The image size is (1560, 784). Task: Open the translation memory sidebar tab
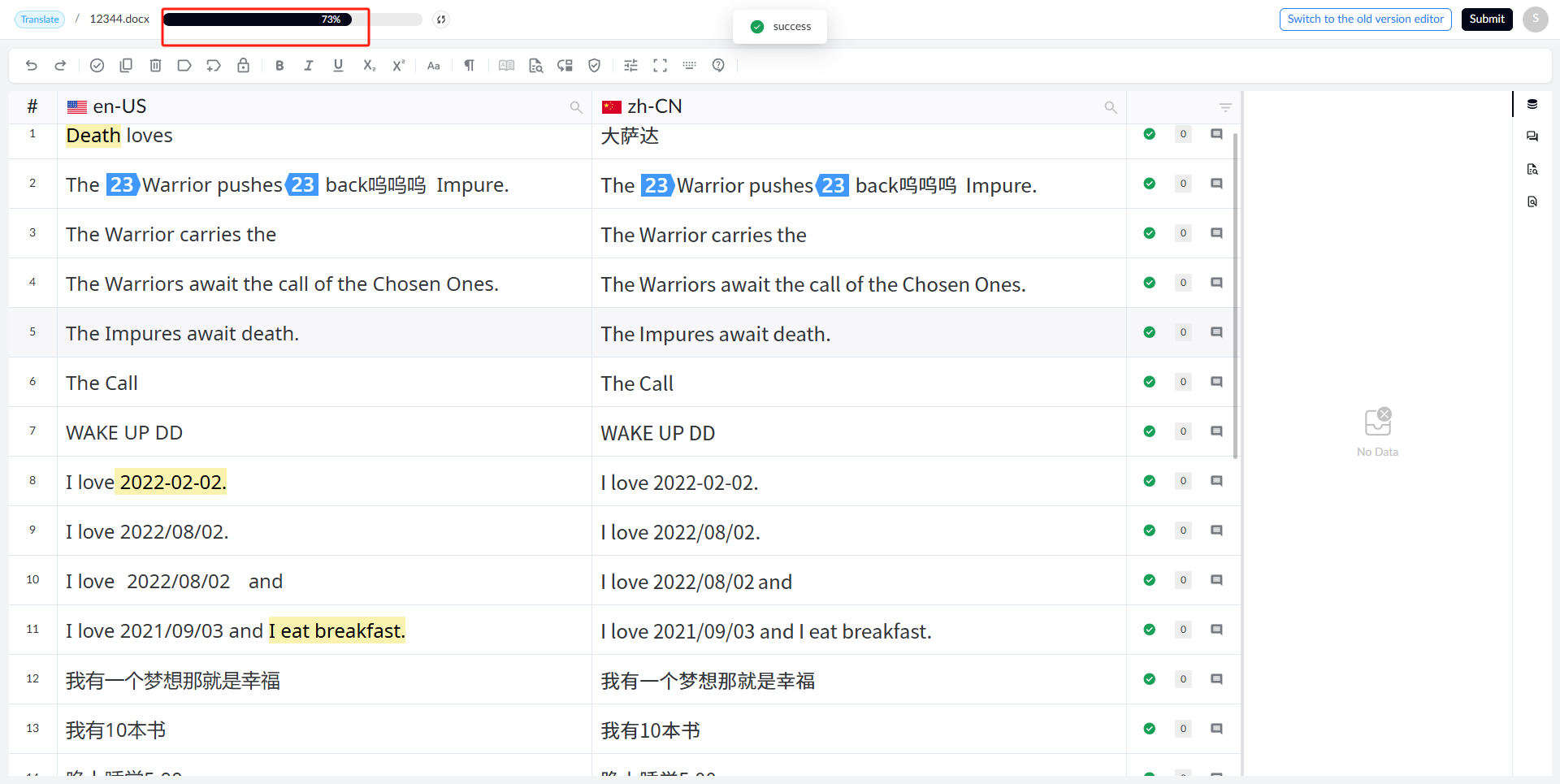pyautogui.click(x=1532, y=104)
